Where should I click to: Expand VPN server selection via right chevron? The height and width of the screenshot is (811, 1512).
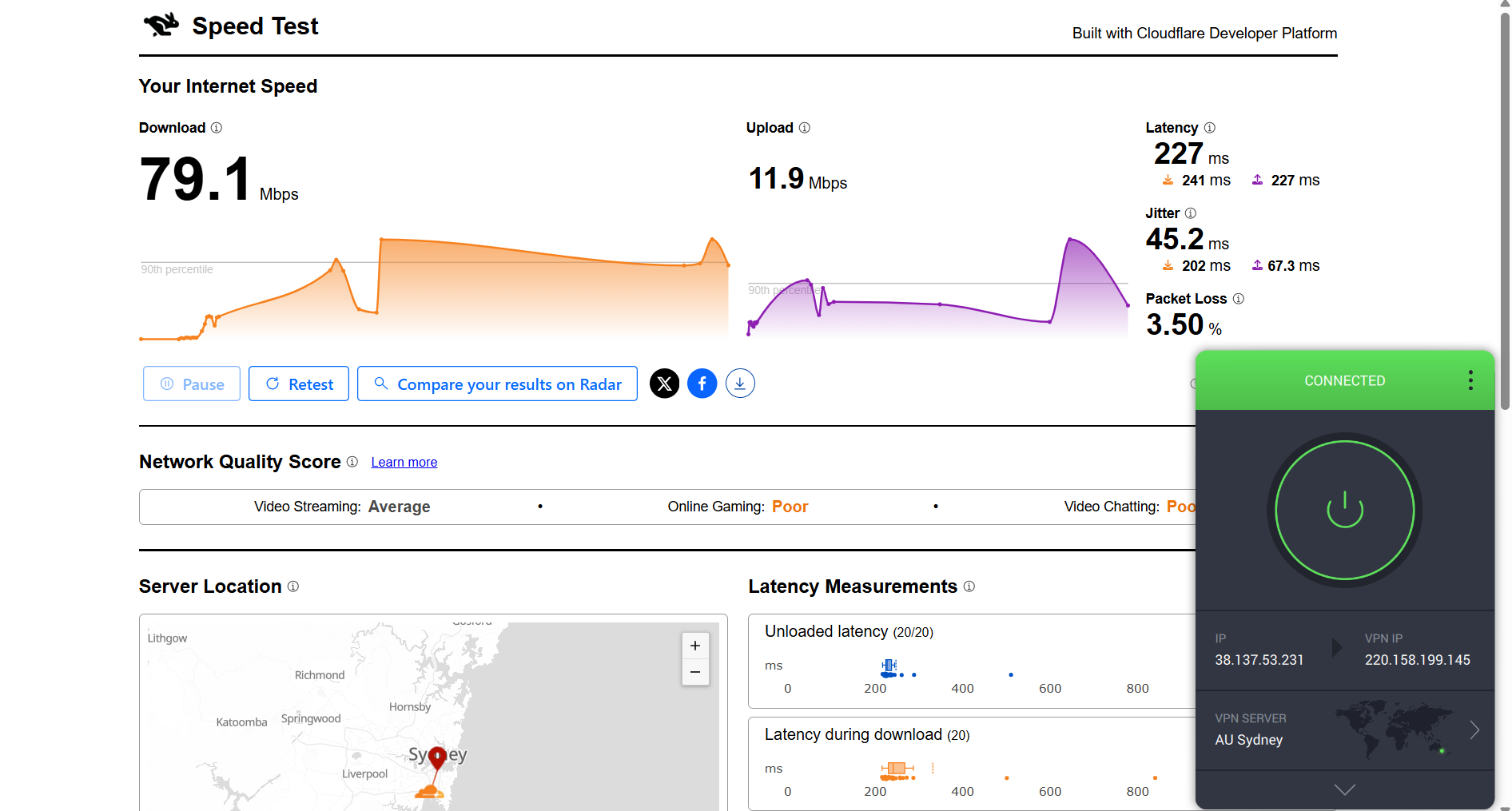pyautogui.click(x=1474, y=730)
